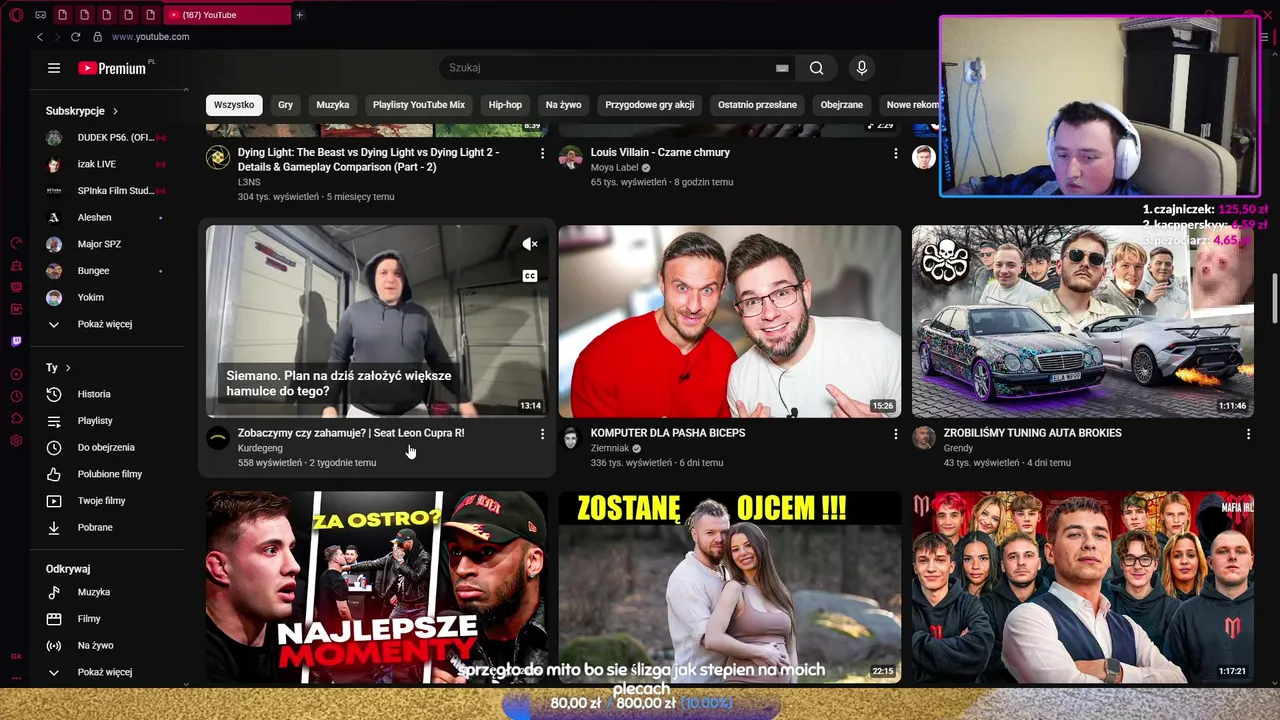Open the KOMPUTER DLA PASHA BICEPS thumbnail
The height and width of the screenshot is (720, 1280).
tap(730, 321)
